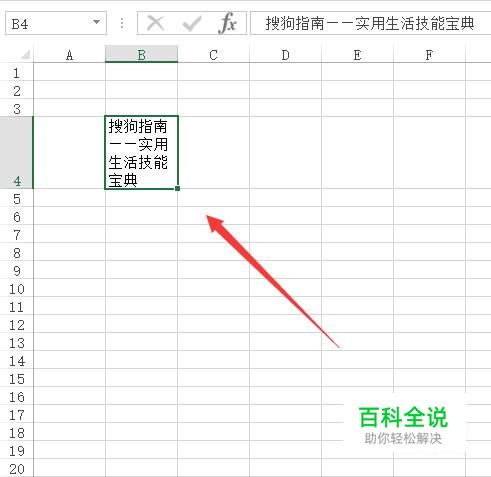Select row 9 header
Screen dimensions: 491x477
click(17, 270)
